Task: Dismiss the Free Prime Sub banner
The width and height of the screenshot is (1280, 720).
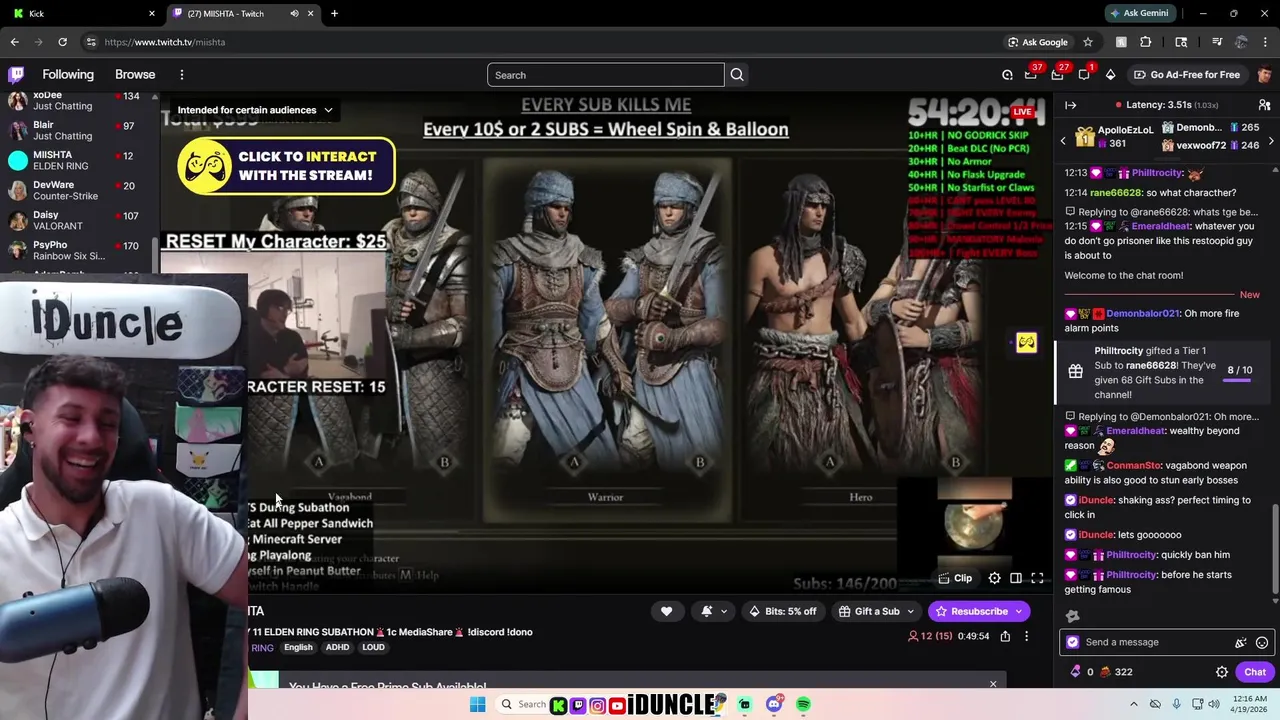Action: (x=993, y=684)
